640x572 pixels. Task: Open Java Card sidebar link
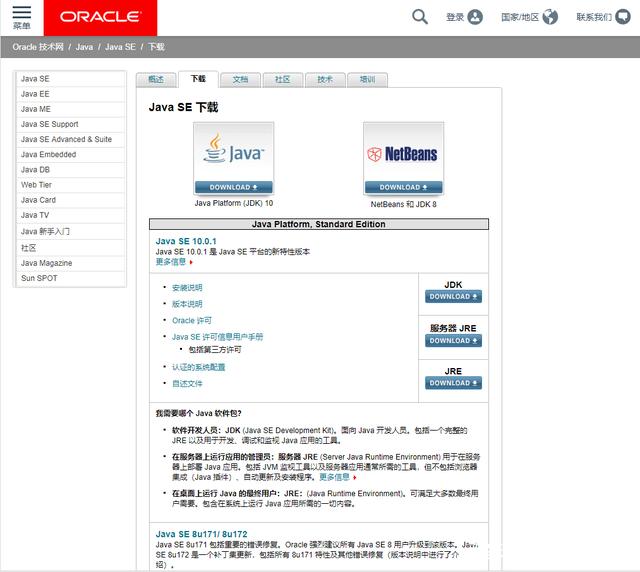(x=70, y=200)
